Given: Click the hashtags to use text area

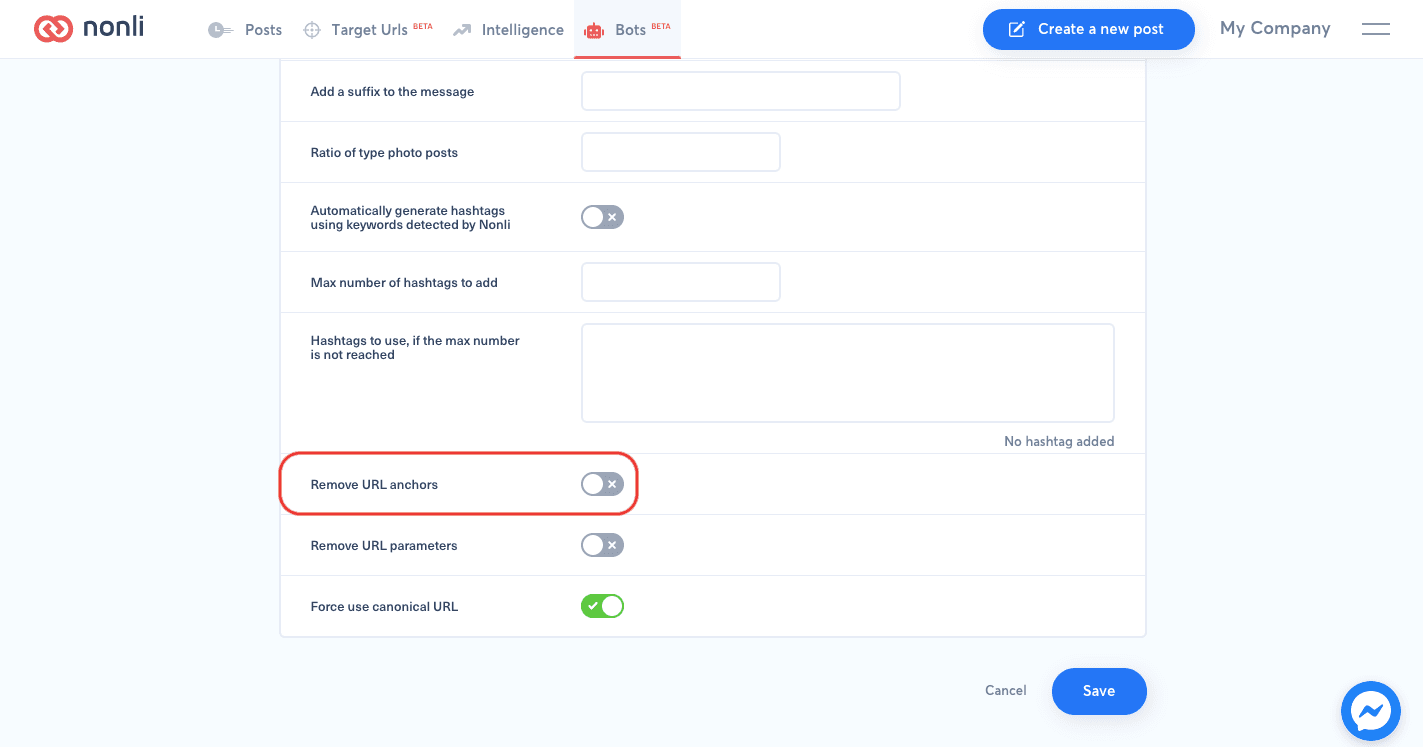Looking at the screenshot, I should point(848,373).
